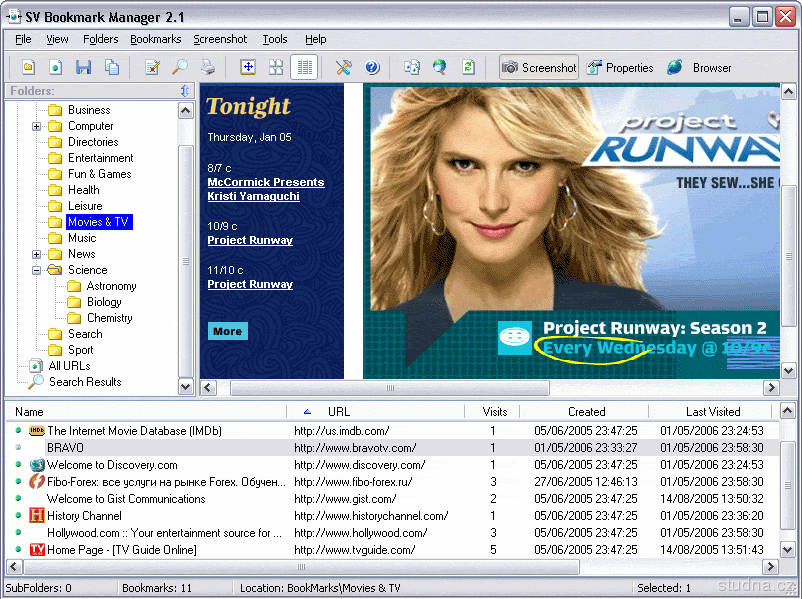Click the preview pane horizontal scrollbar

tap(390, 388)
